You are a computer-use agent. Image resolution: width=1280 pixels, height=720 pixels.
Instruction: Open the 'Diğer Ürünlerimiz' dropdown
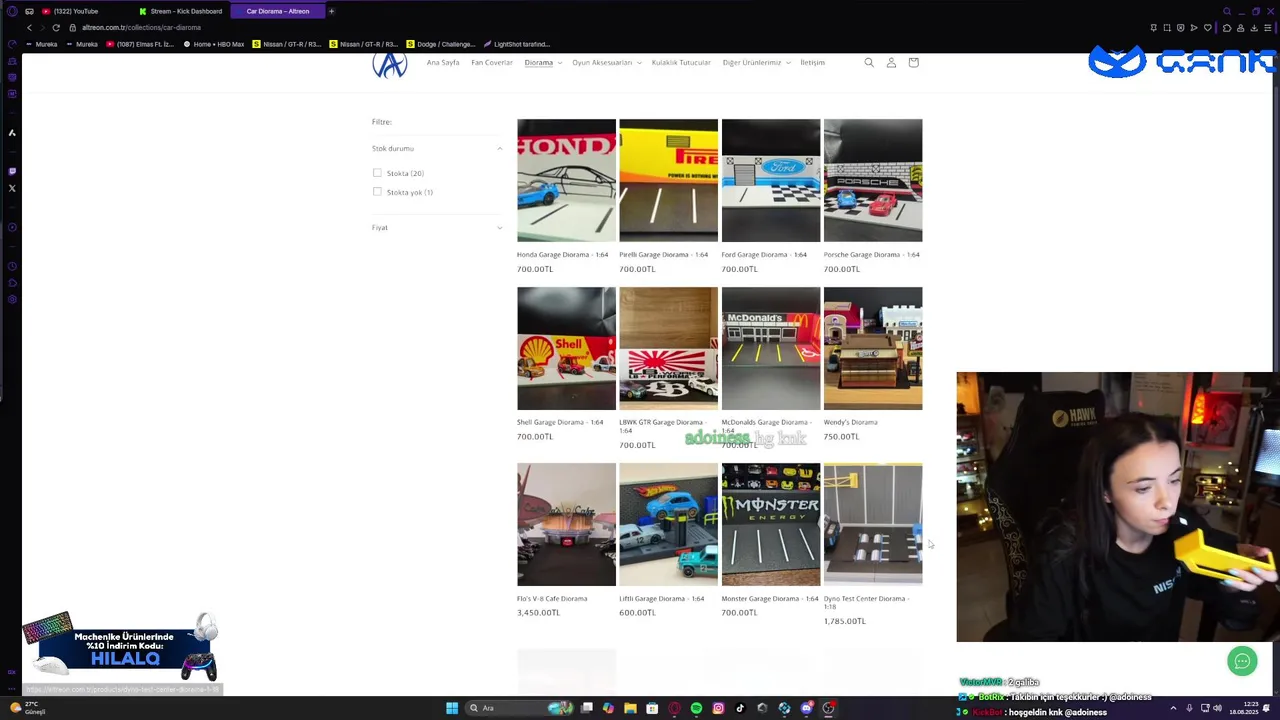[x=756, y=63]
